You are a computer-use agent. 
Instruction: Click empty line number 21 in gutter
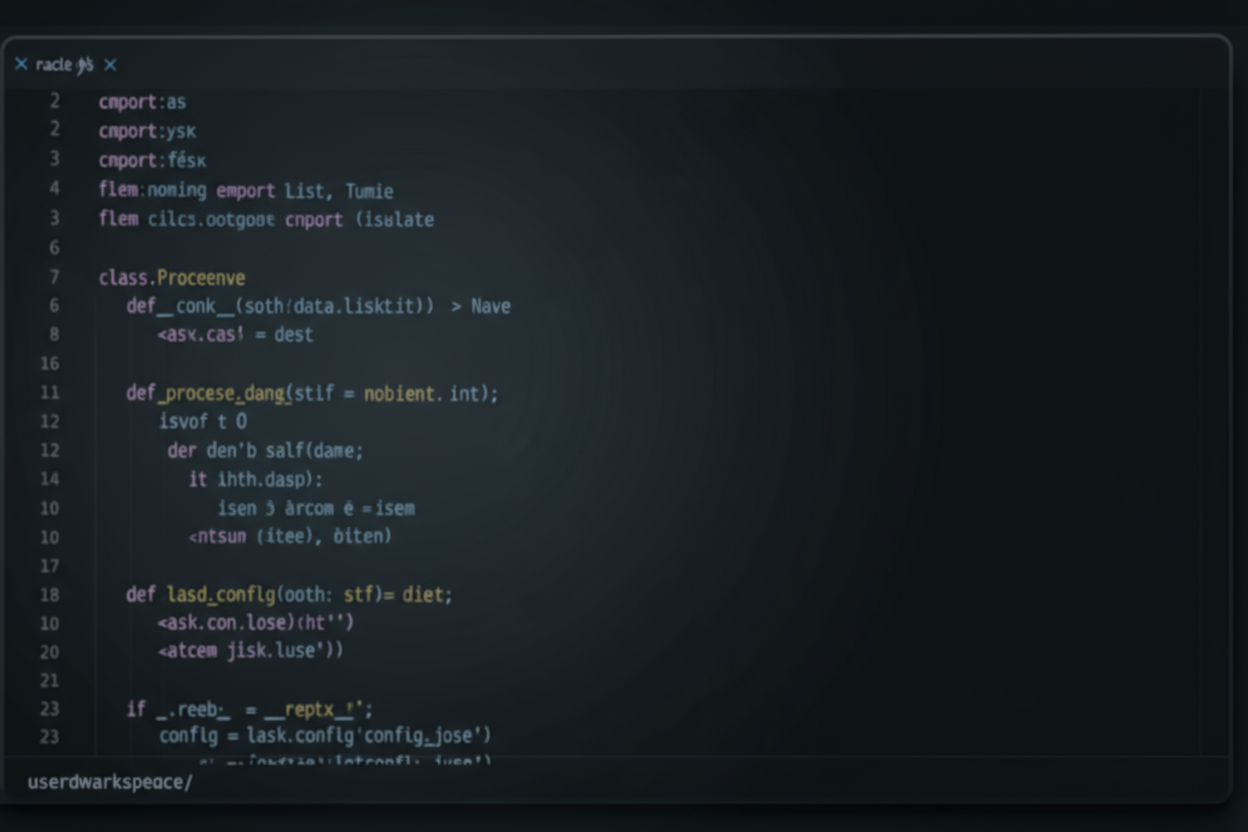[50, 681]
